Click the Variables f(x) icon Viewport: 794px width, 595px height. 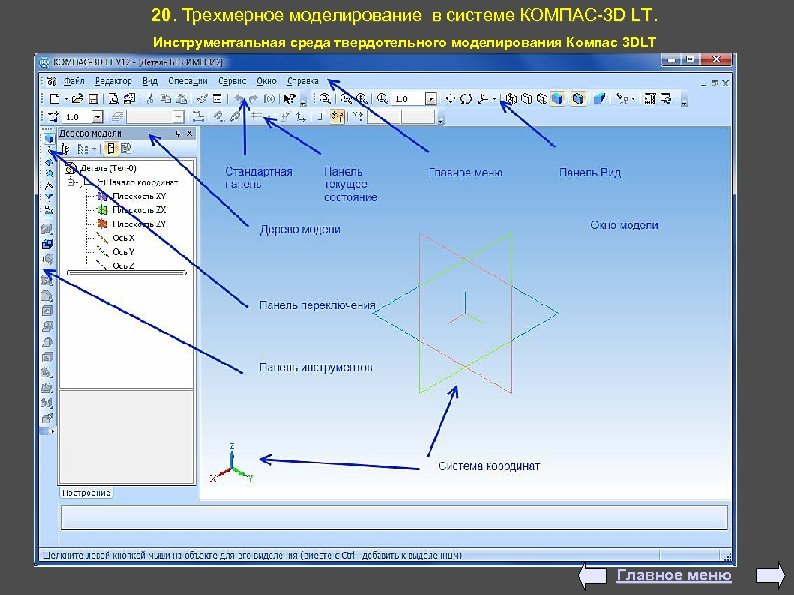(x=269, y=99)
